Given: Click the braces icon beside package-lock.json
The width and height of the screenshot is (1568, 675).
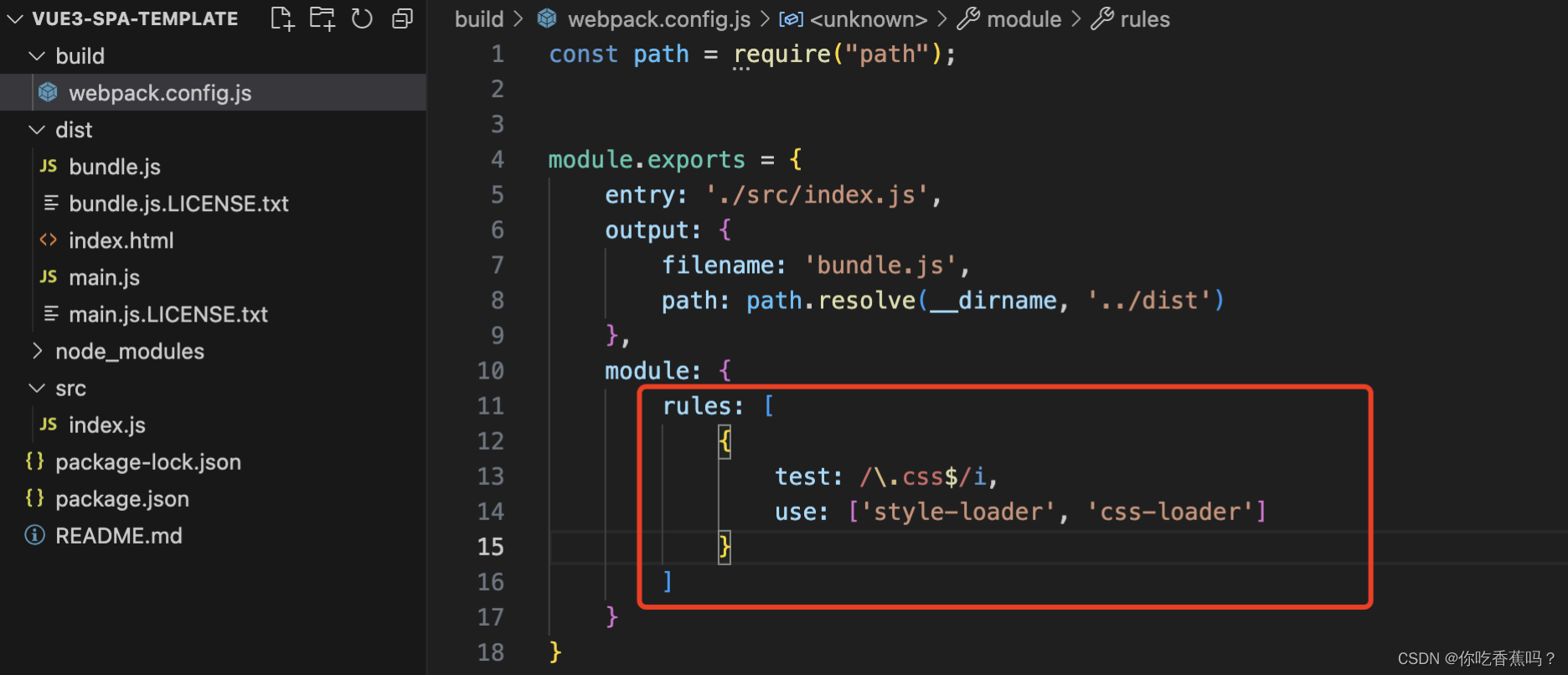Looking at the screenshot, I should (34, 461).
